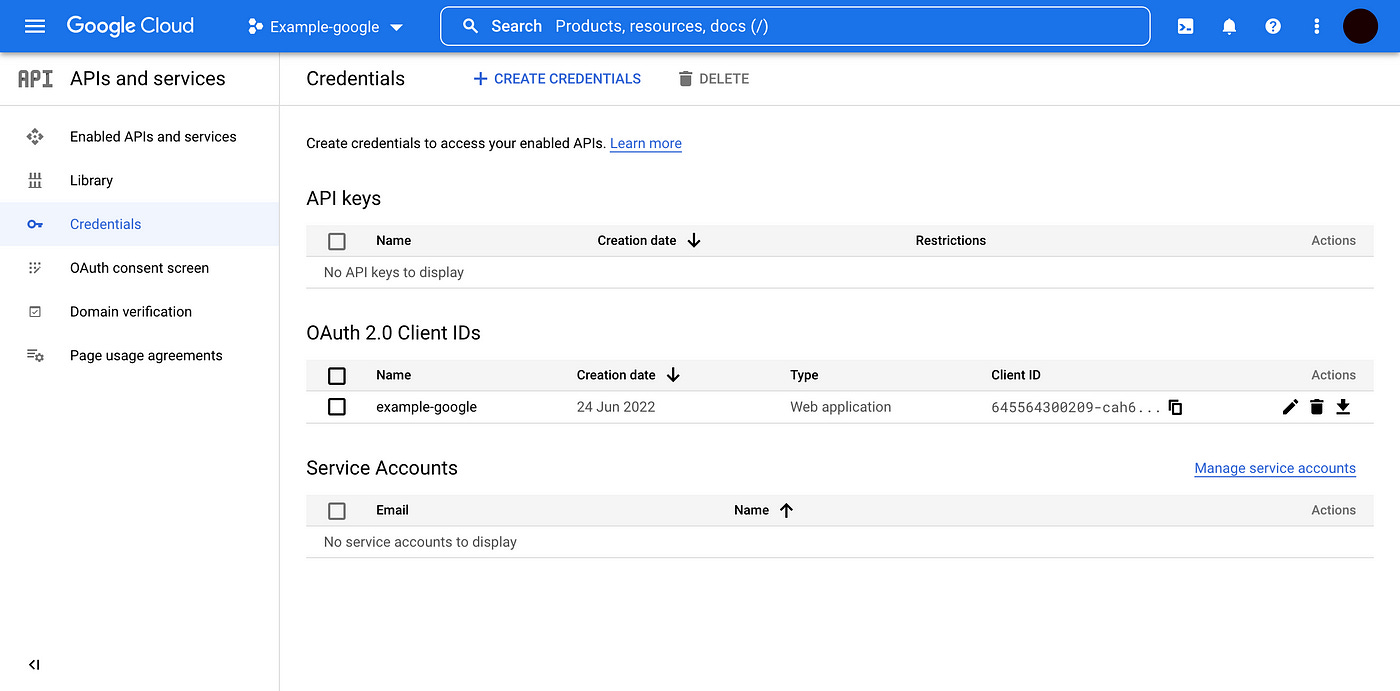Open Manage service accounts link
The image size is (1400, 691).
[1275, 468]
